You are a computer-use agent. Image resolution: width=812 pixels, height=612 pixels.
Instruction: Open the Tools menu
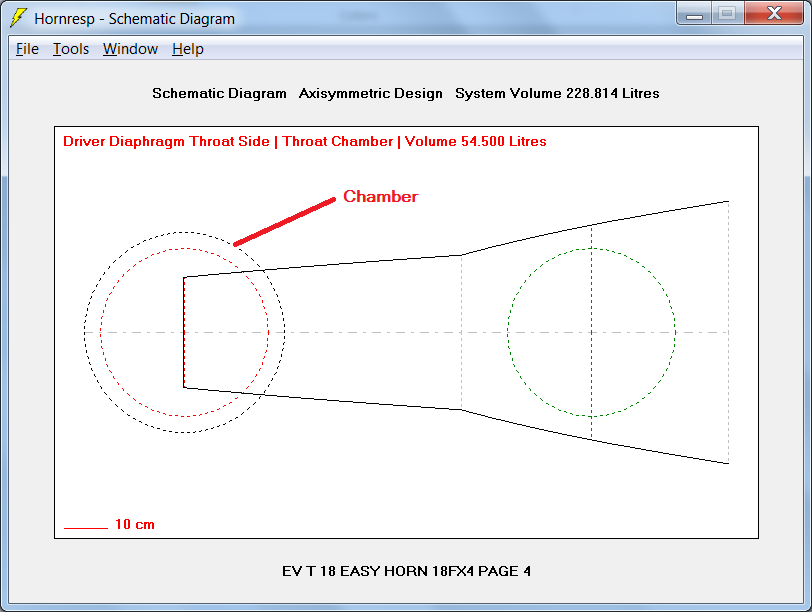click(x=71, y=49)
